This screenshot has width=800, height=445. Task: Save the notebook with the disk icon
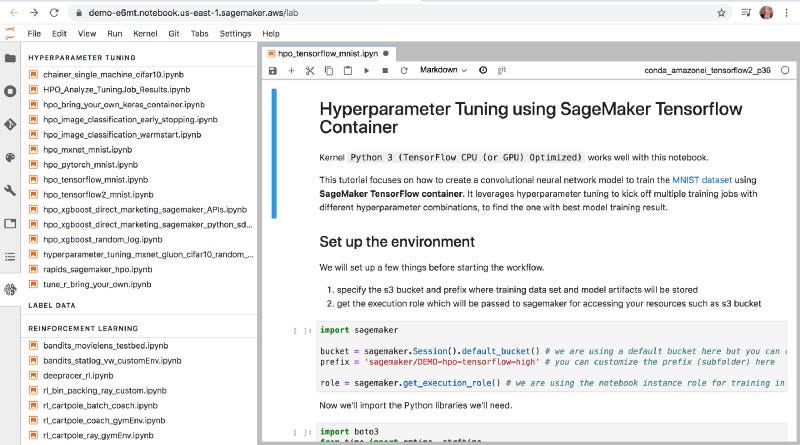pos(272,70)
